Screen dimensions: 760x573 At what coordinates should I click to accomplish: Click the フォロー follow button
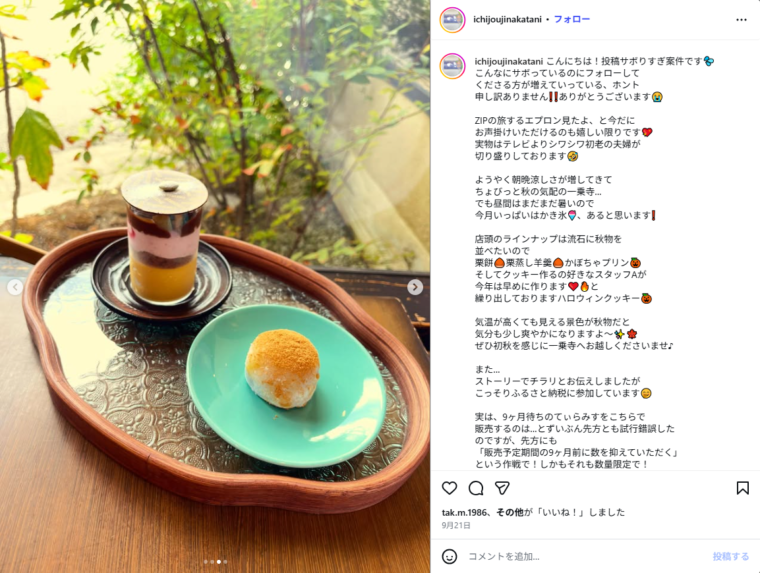tap(571, 19)
